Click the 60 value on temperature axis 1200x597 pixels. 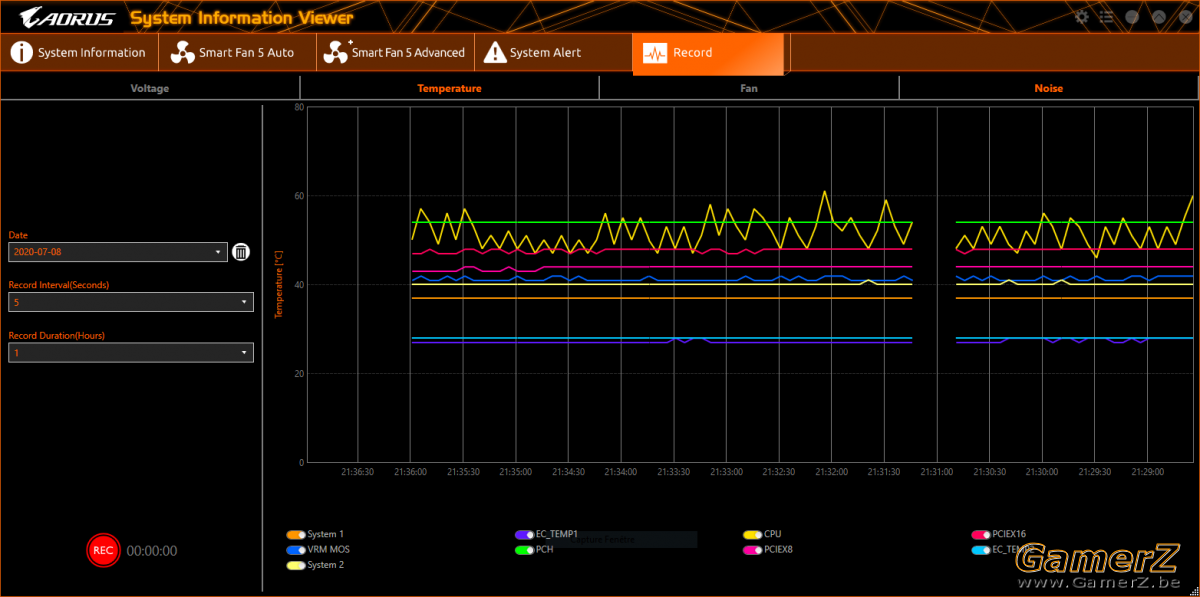299,196
